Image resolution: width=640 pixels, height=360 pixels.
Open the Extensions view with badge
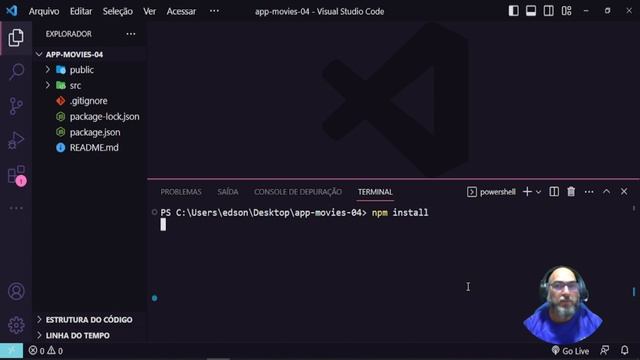coord(16,175)
